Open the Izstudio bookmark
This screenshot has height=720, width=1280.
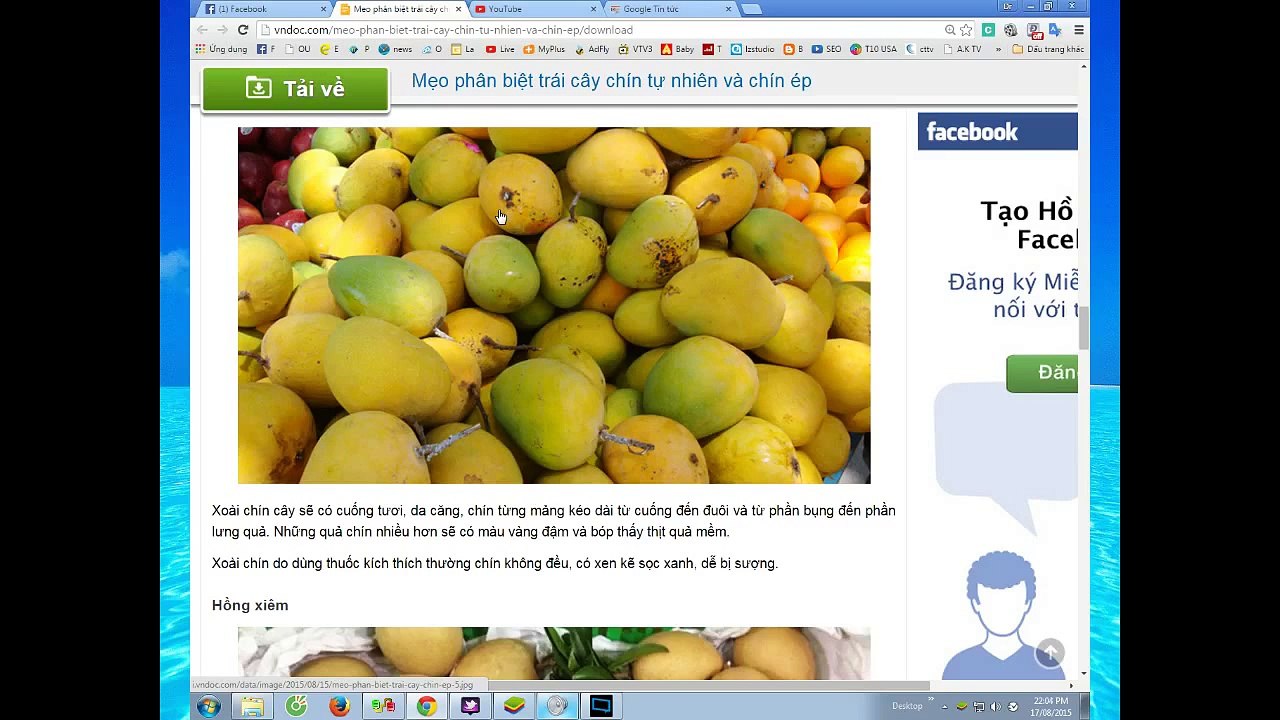click(753, 49)
